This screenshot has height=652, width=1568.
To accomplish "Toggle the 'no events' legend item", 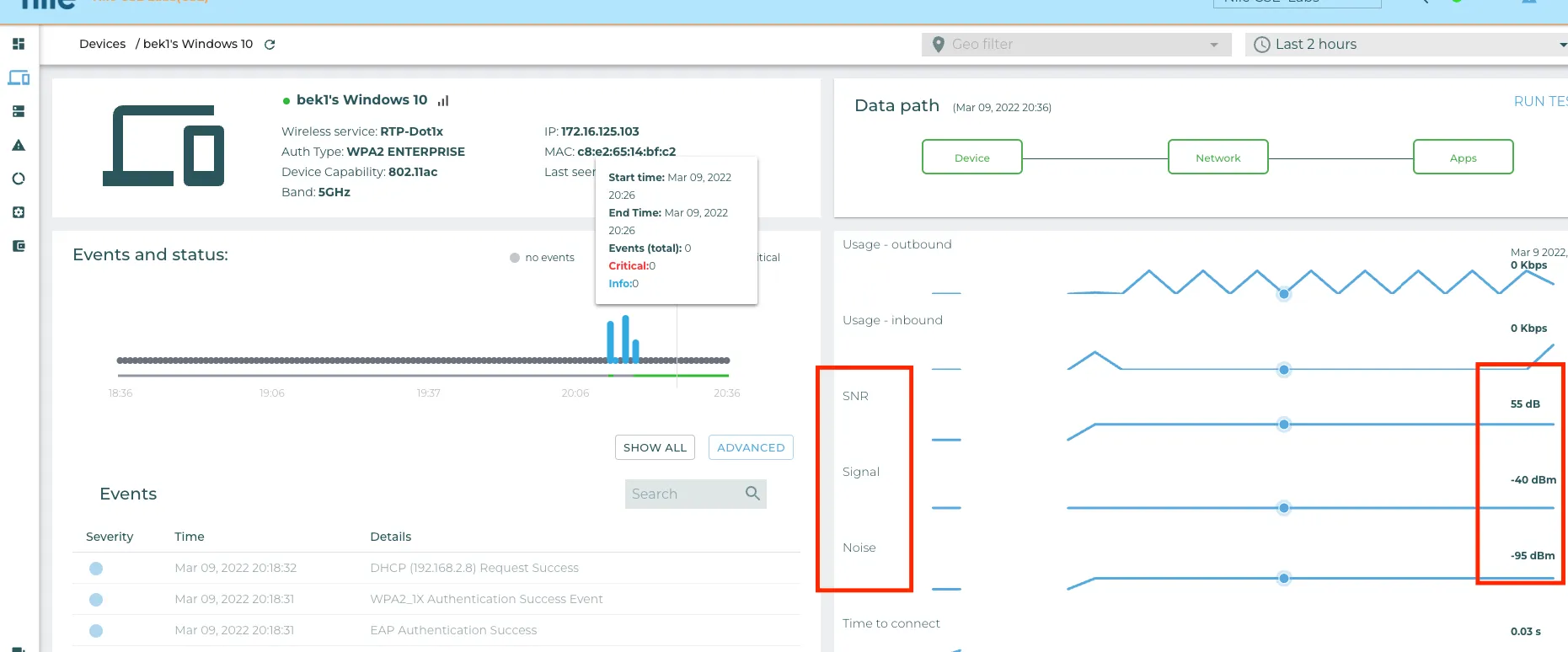I will coord(542,258).
